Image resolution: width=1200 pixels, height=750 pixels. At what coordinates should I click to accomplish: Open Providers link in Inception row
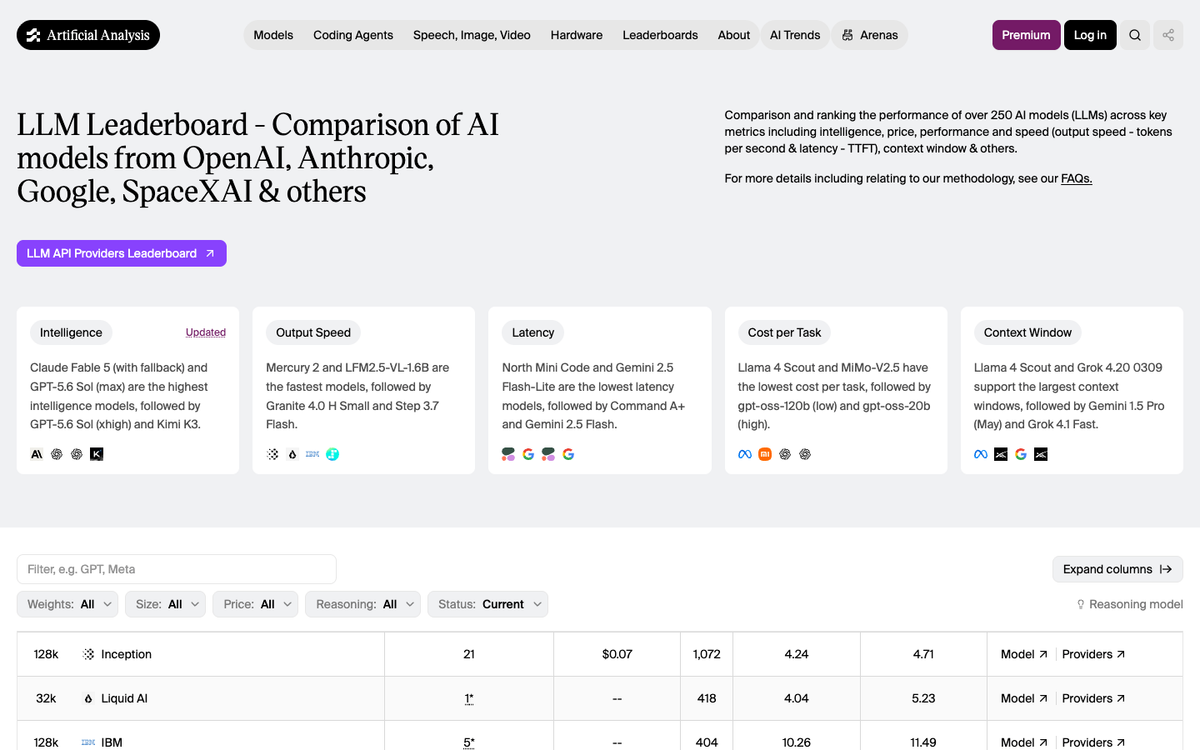point(1093,654)
